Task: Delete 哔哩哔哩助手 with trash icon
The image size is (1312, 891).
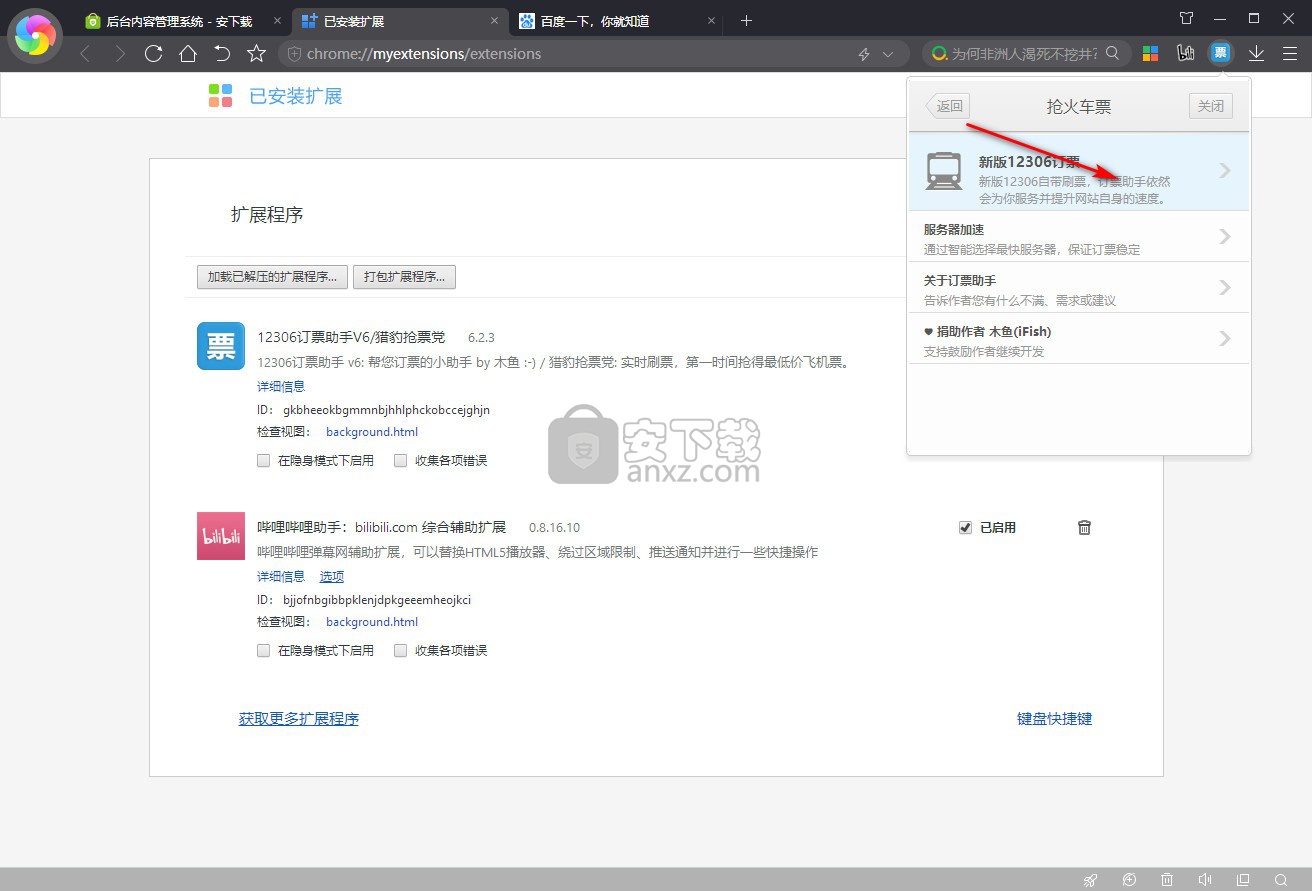Action: 1084,527
